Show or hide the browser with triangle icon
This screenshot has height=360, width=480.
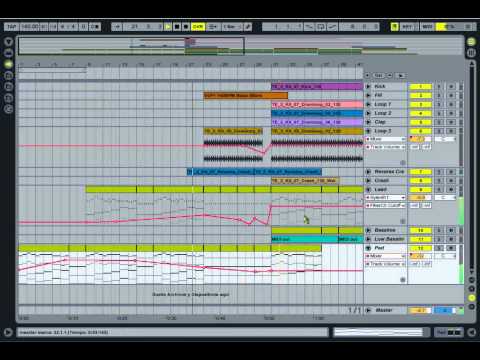(9, 42)
